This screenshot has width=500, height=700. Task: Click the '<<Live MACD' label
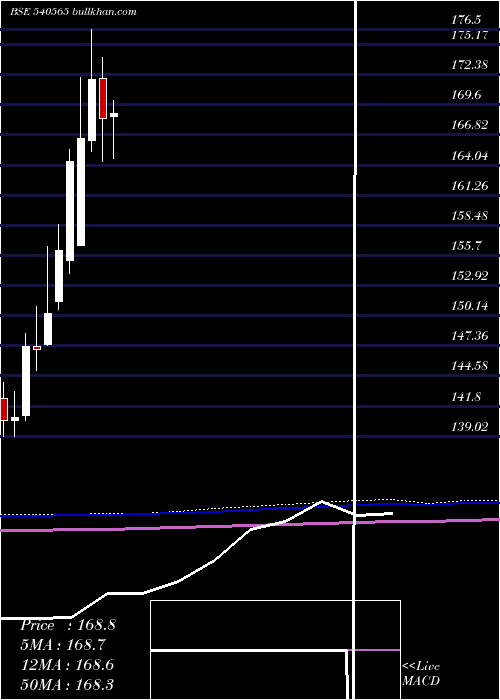tap(421, 673)
